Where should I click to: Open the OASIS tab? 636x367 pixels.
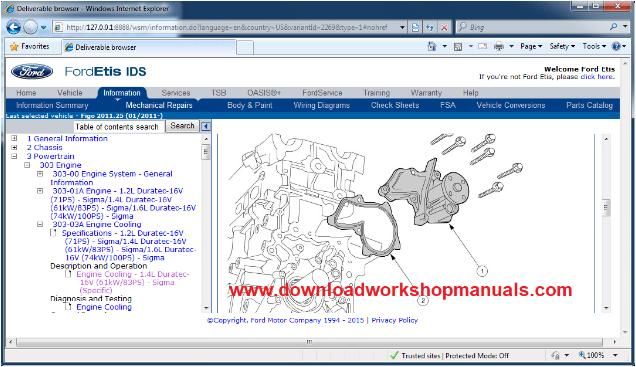pos(264,93)
